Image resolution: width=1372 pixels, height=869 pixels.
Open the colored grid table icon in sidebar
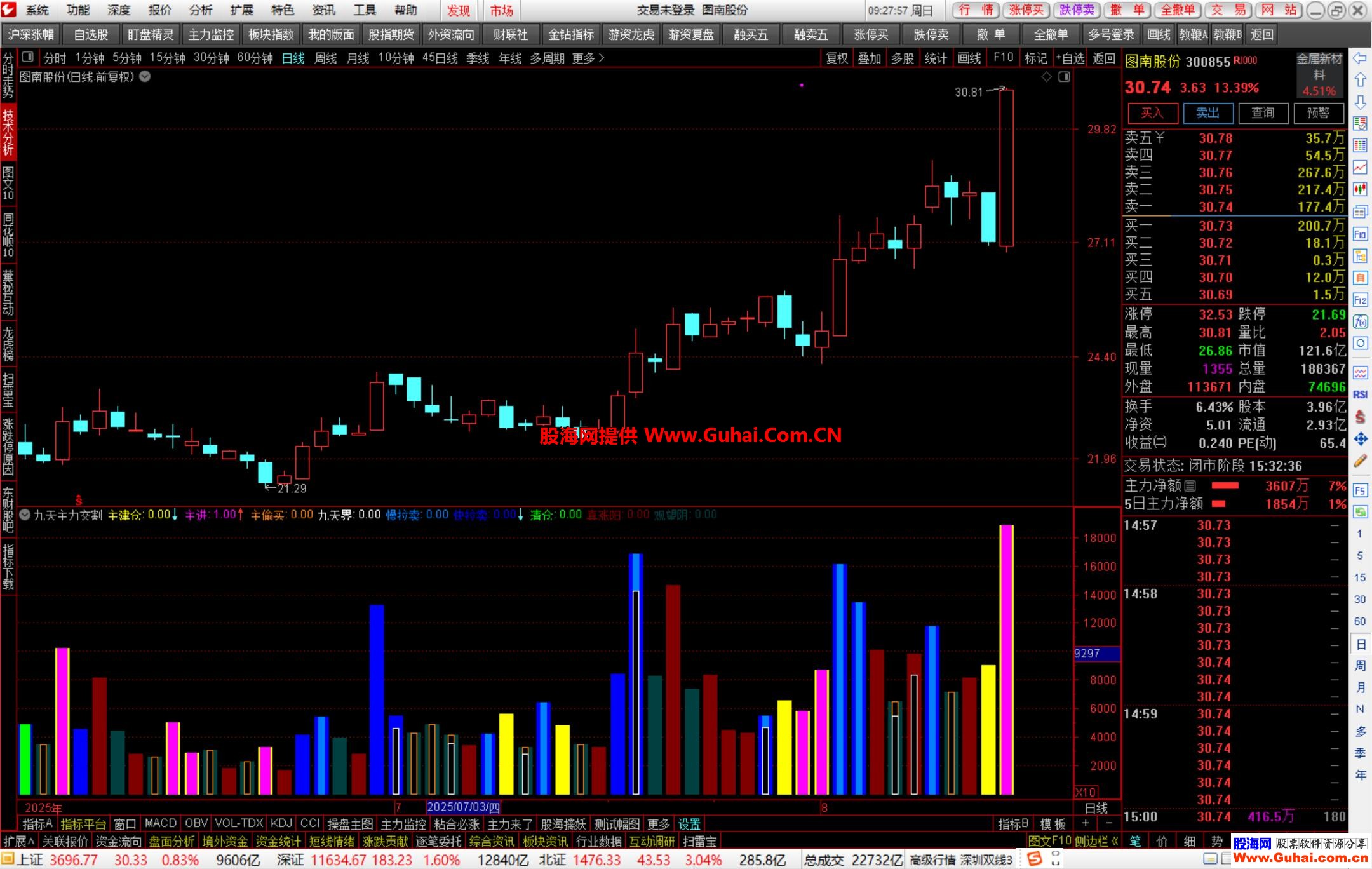point(1360,145)
